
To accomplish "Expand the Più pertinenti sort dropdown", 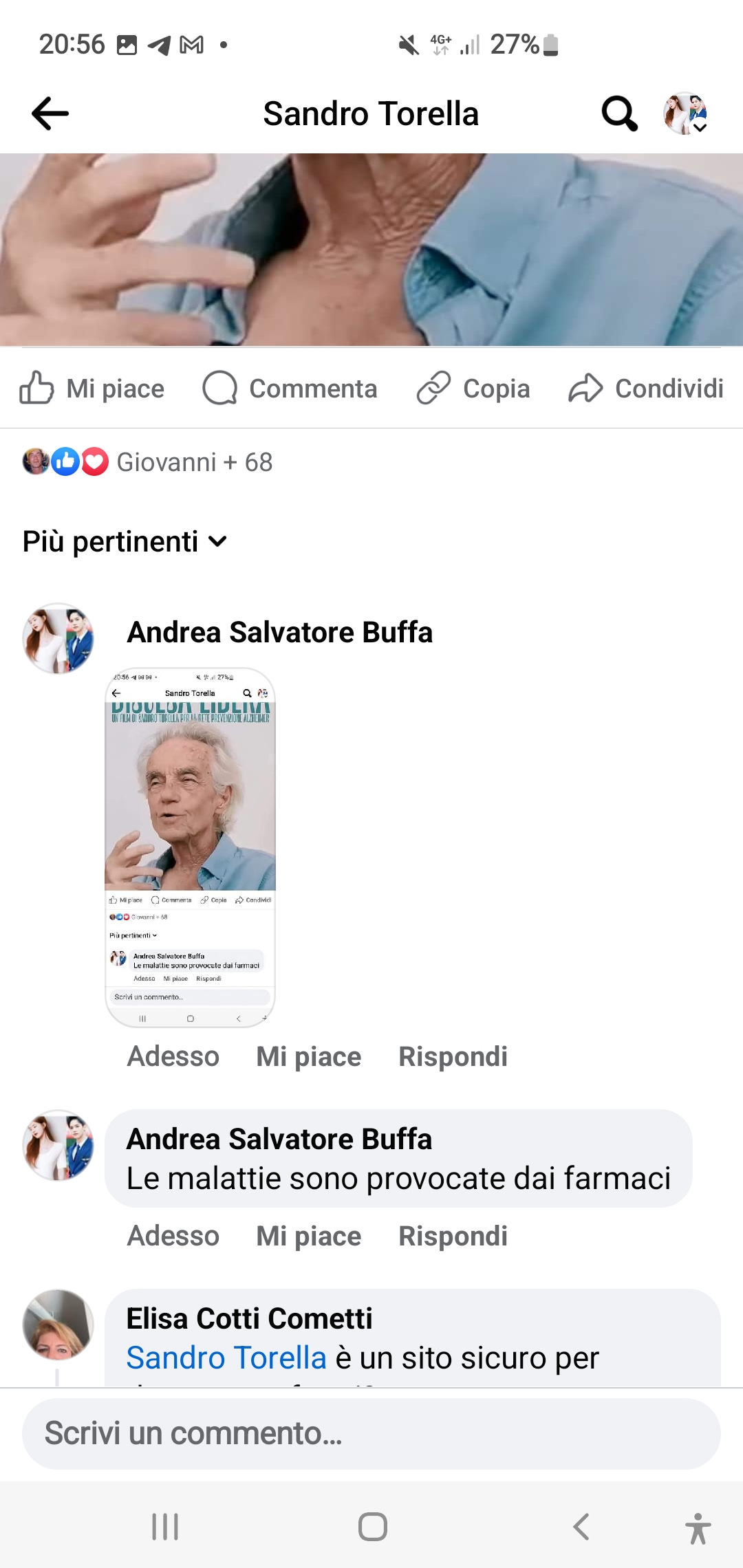I will click(x=125, y=541).
